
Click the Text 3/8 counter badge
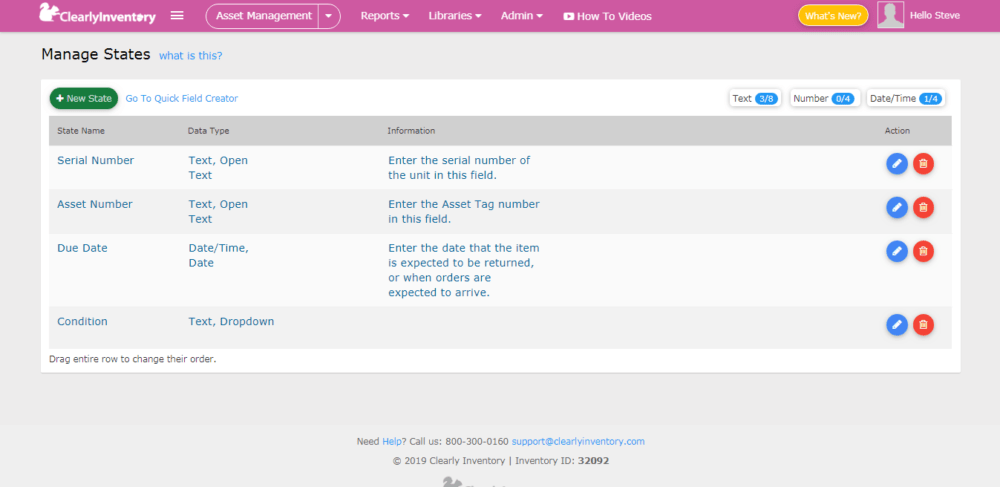755,98
